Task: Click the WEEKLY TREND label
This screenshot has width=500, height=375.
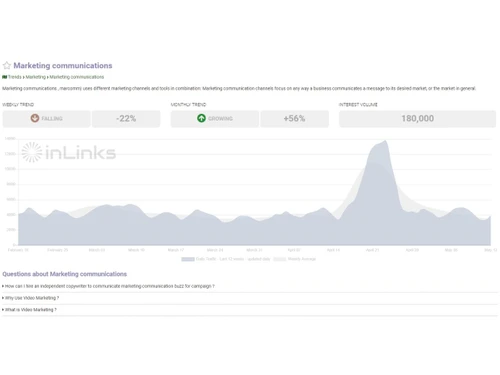Action: [x=18, y=105]
